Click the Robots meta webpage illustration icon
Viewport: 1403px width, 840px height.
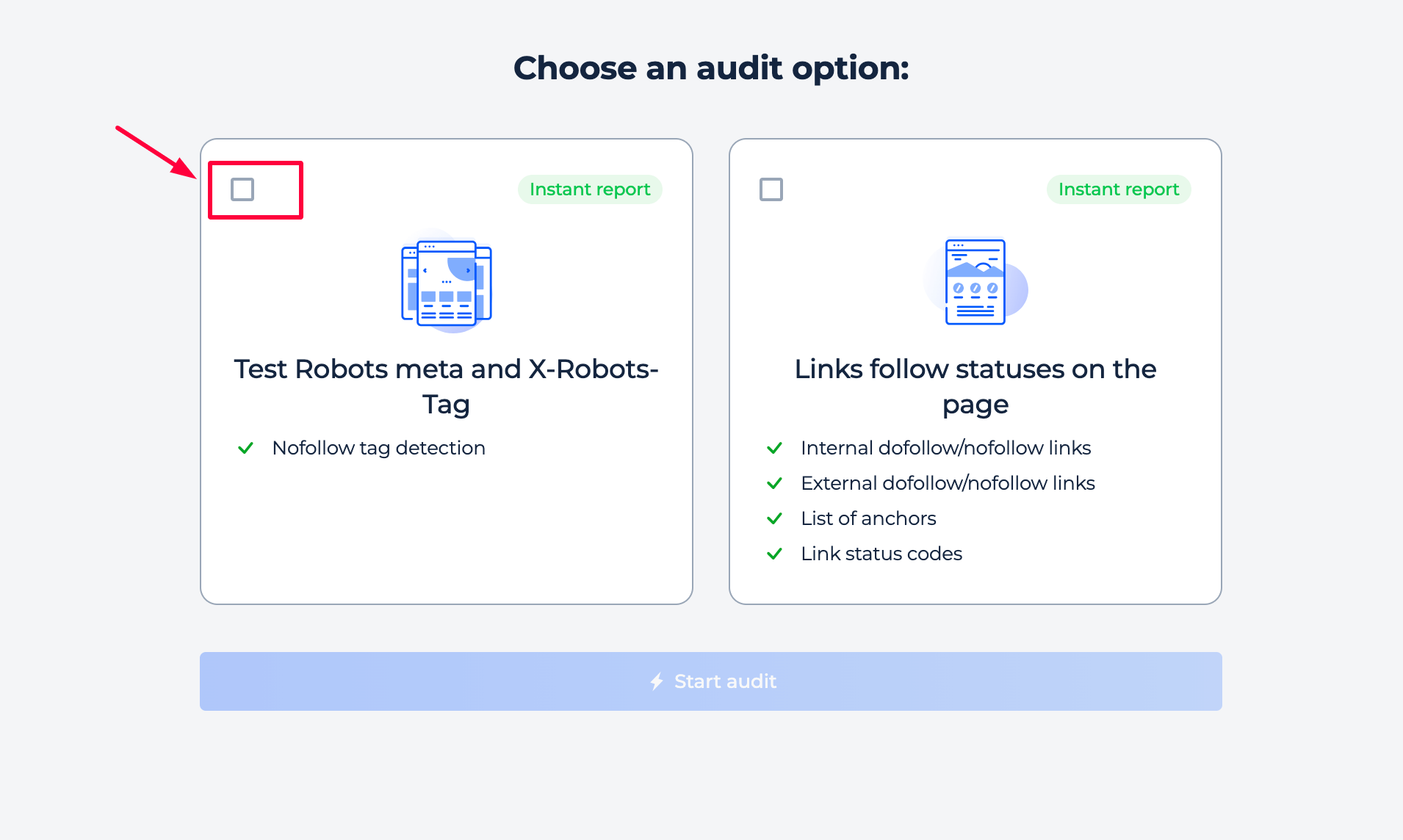[447, 283]
